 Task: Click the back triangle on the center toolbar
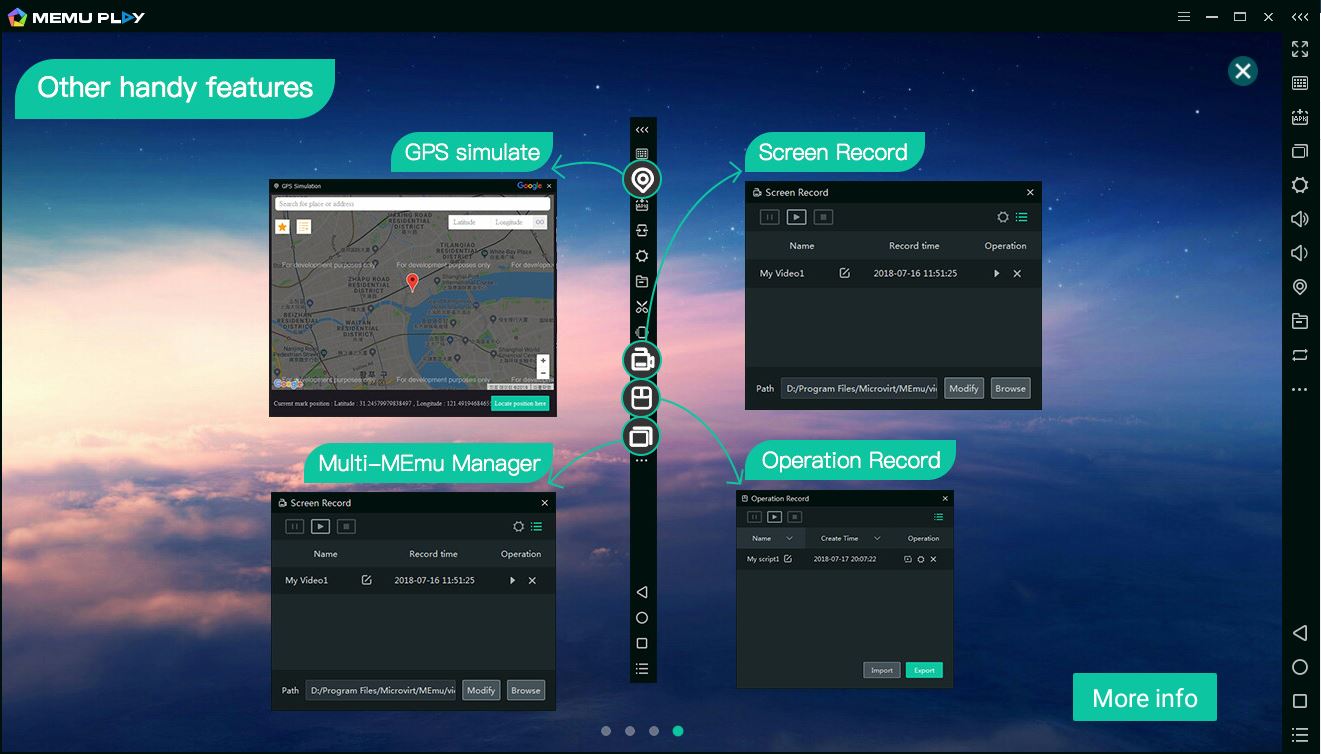click(x=642, y=592)
